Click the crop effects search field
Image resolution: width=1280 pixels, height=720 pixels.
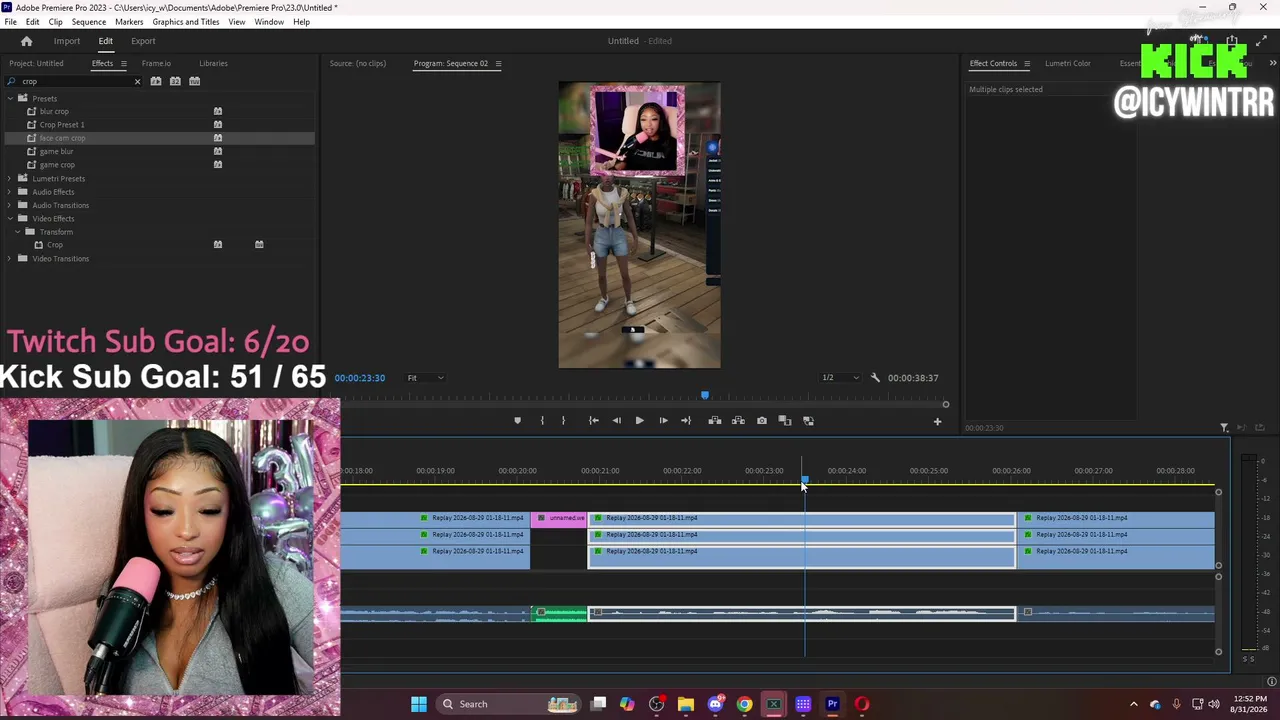click(73, 81)
